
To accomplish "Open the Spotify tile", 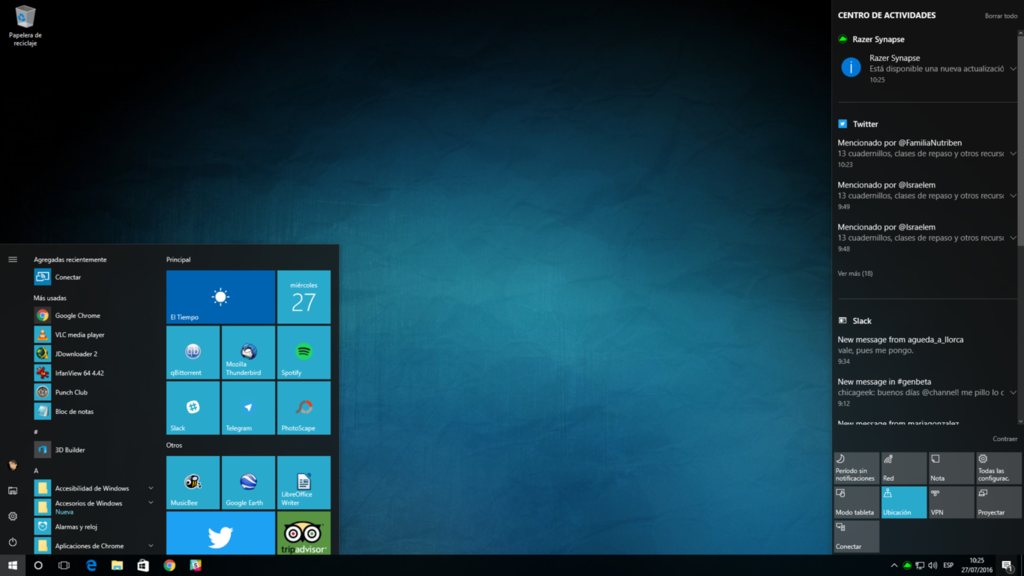I will pyautogui.click(x=304, y=353).
